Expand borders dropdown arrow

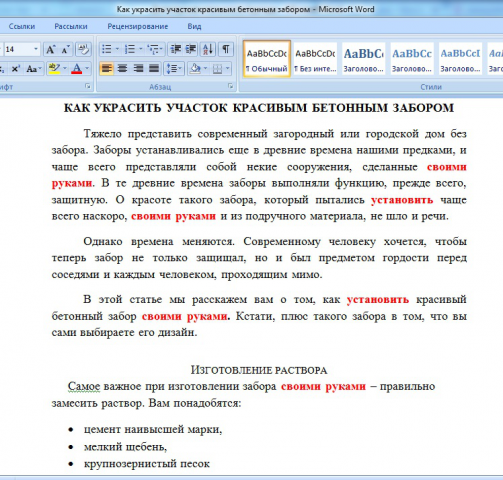[227, 69]
